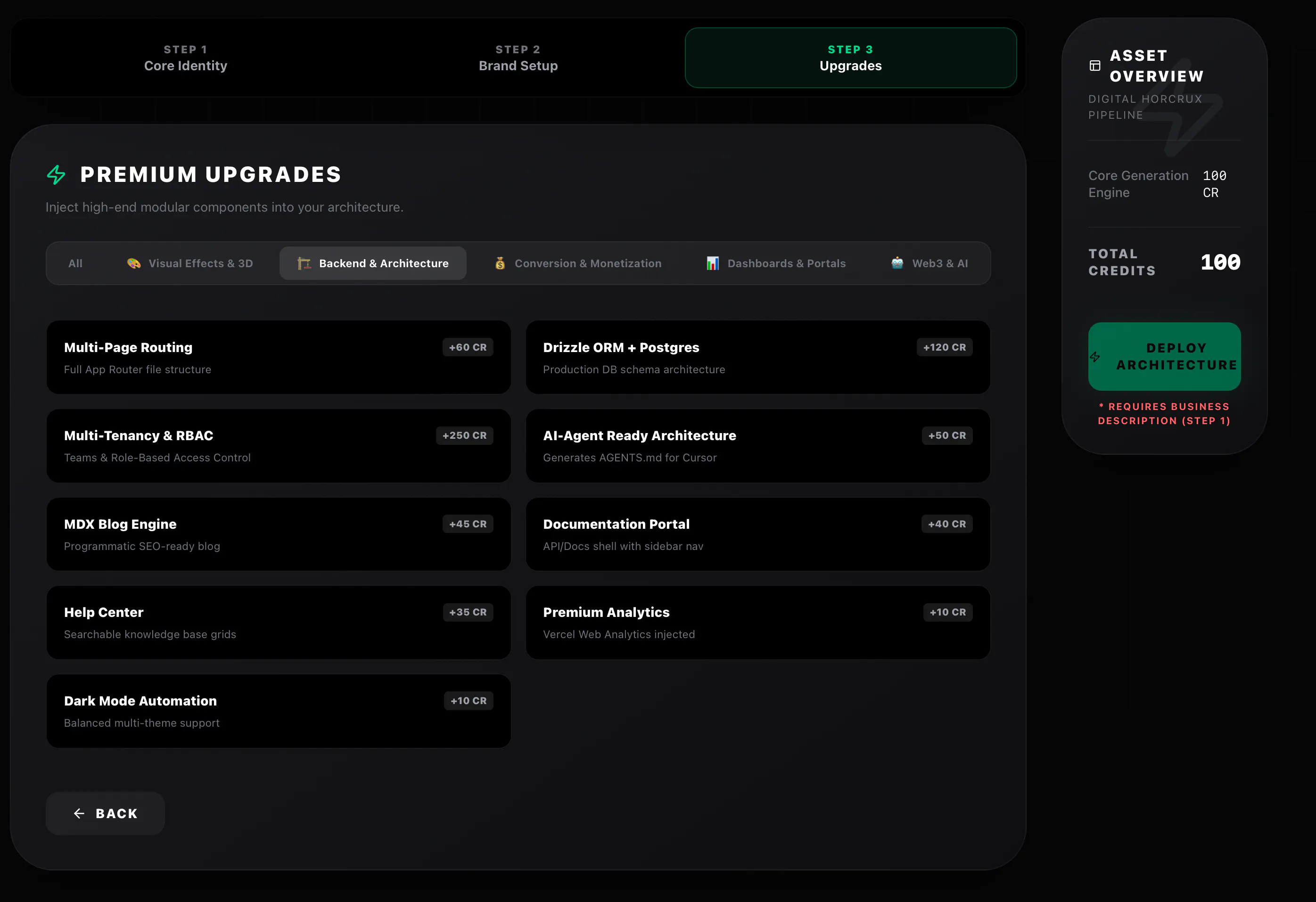Screen dimensions: 1316x902
Task: Add the Documentation Portal upgrade
Action: [x=757, y=534]
